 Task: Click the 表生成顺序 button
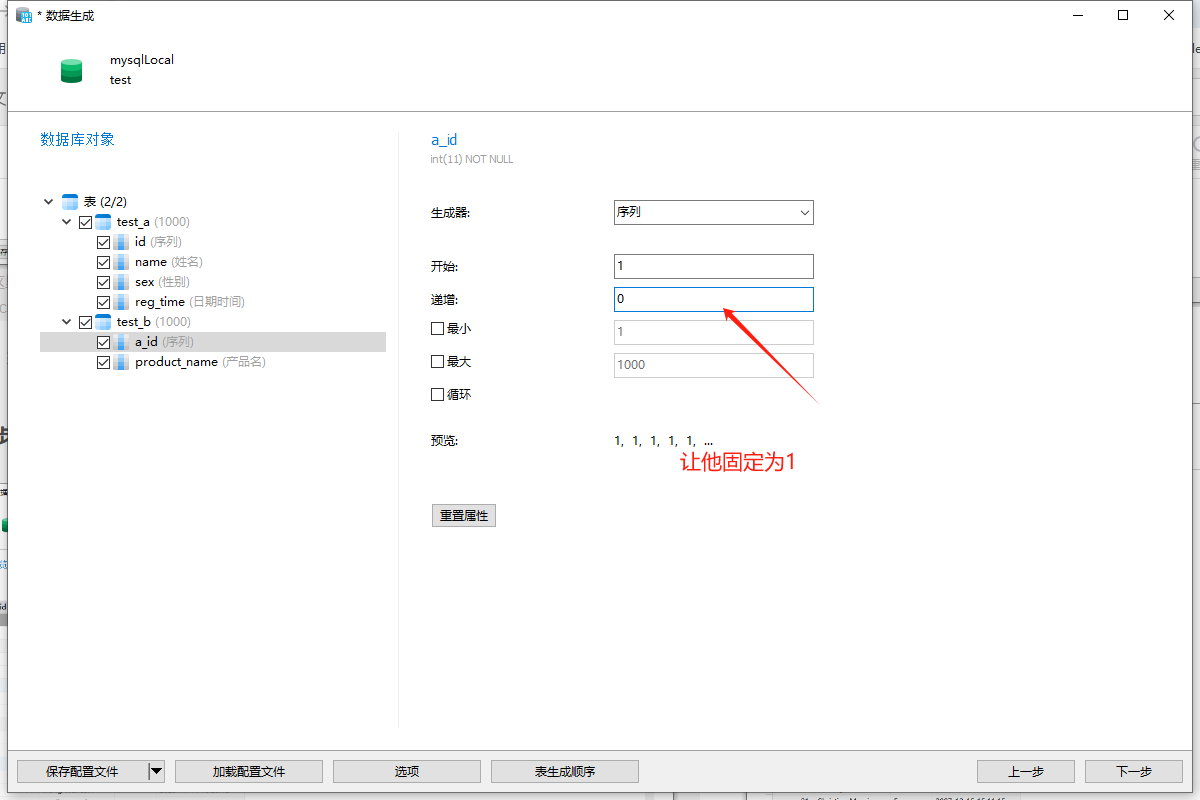click(x=565, y=771)
